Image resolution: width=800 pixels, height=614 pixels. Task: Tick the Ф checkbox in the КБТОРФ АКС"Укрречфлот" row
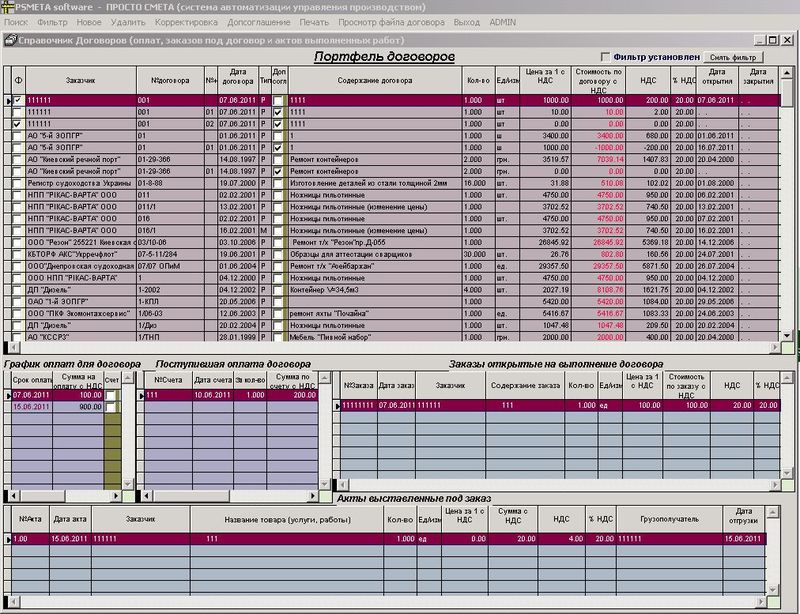pos(17,254)
